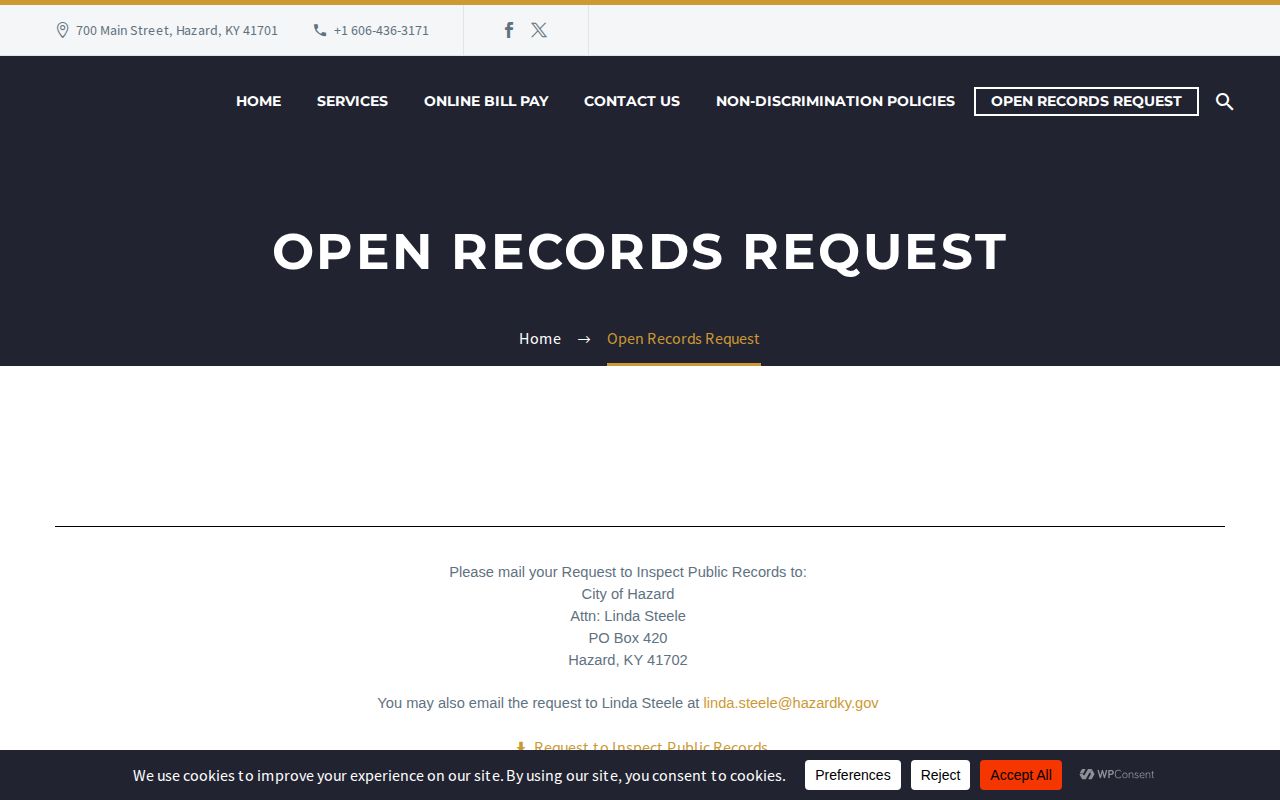This screenshot has height=800, width=1280.
Task: Click the WPConsent logo in cookie bar
Action: 1117,774
